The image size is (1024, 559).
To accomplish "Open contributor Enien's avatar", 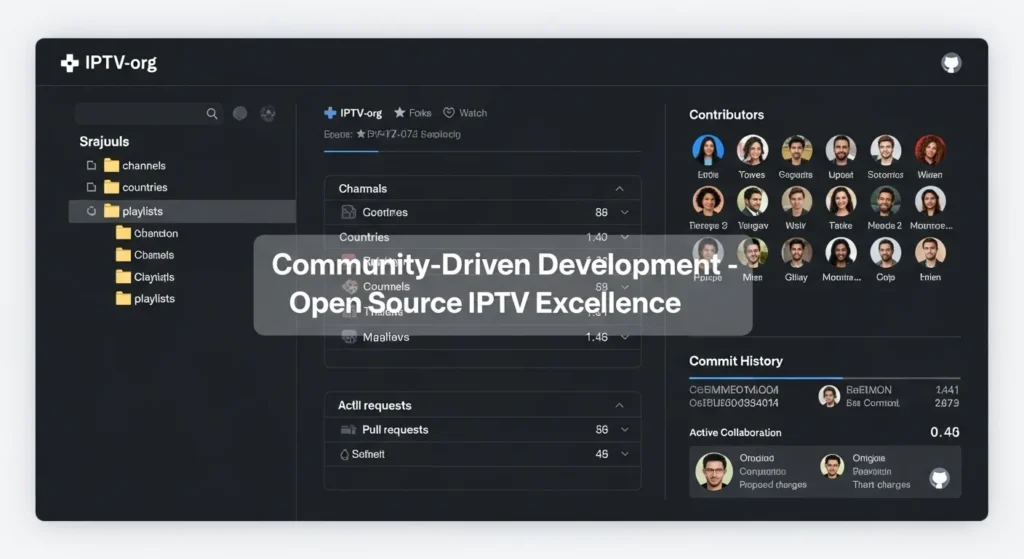I will click(x=930, y=253).
